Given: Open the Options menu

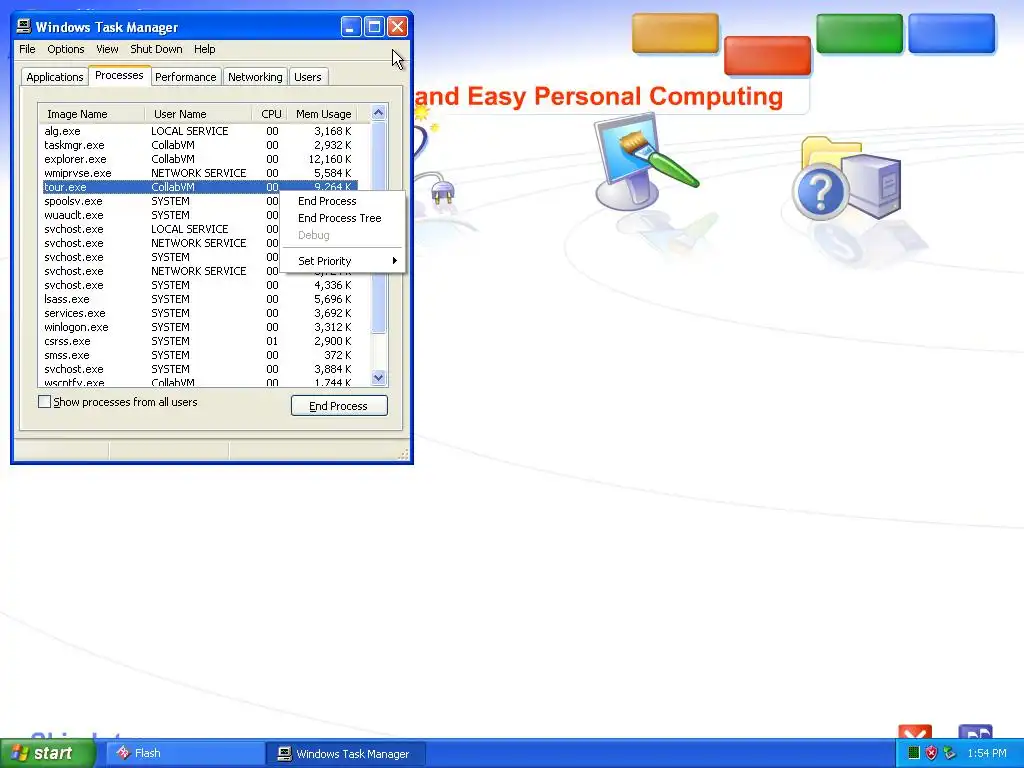Looking at the screenshot, I should 65,49.
